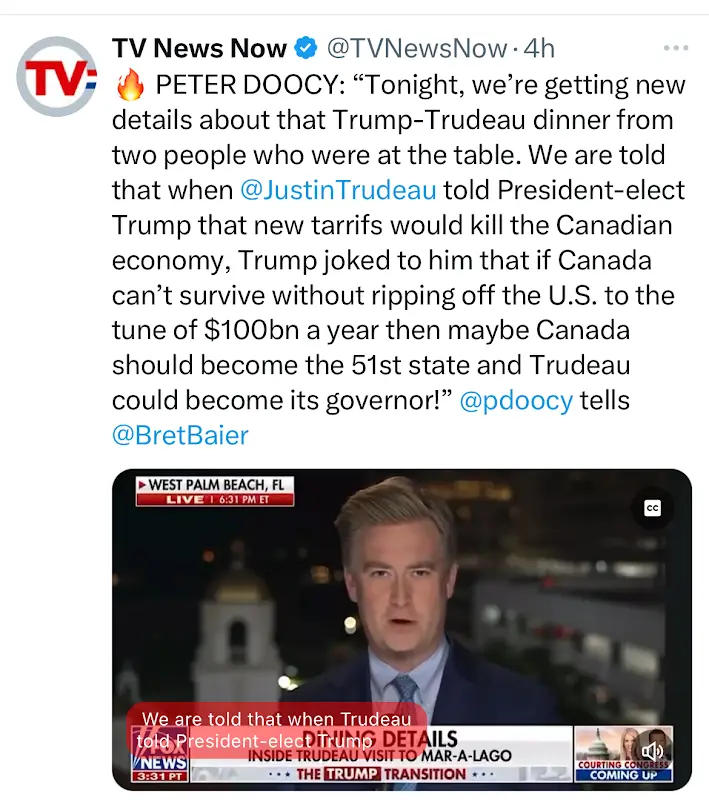Click the red subtitle caption overlay
709x800 pixels.
click(x=276, y=730)
